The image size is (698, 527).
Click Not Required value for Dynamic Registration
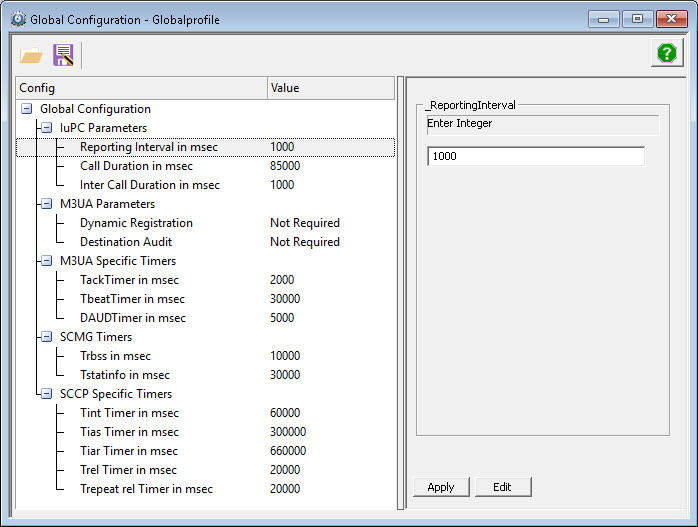pyautogui.click(x=305, y=223)
